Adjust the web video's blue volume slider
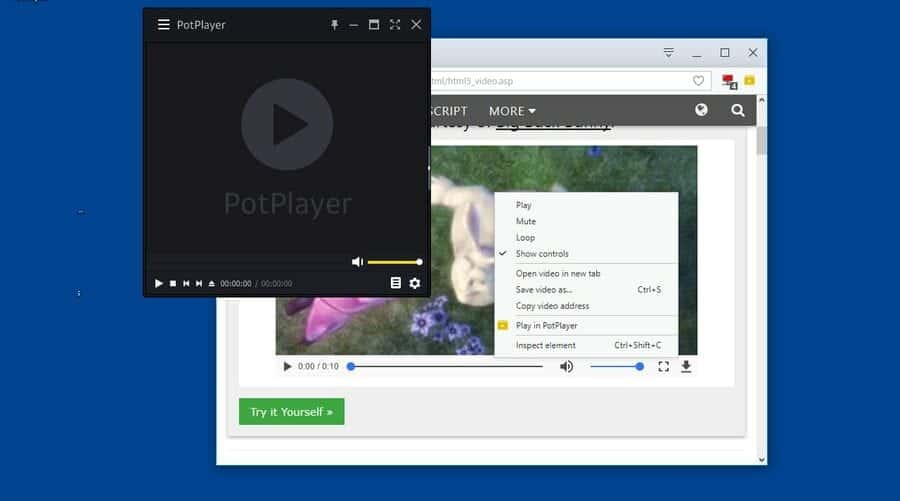The height and width of the screenshot is (501, 900). click(617, 366)
